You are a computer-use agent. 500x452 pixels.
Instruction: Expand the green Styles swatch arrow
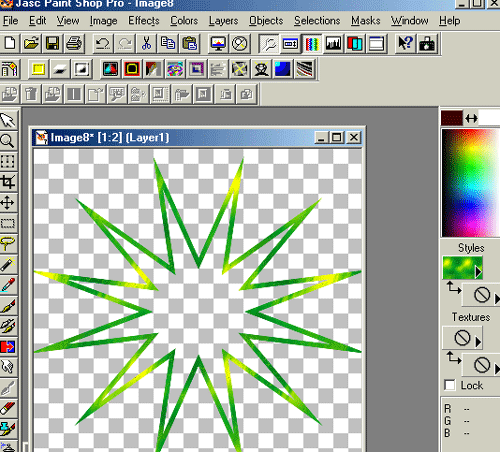tap(478, 272)
